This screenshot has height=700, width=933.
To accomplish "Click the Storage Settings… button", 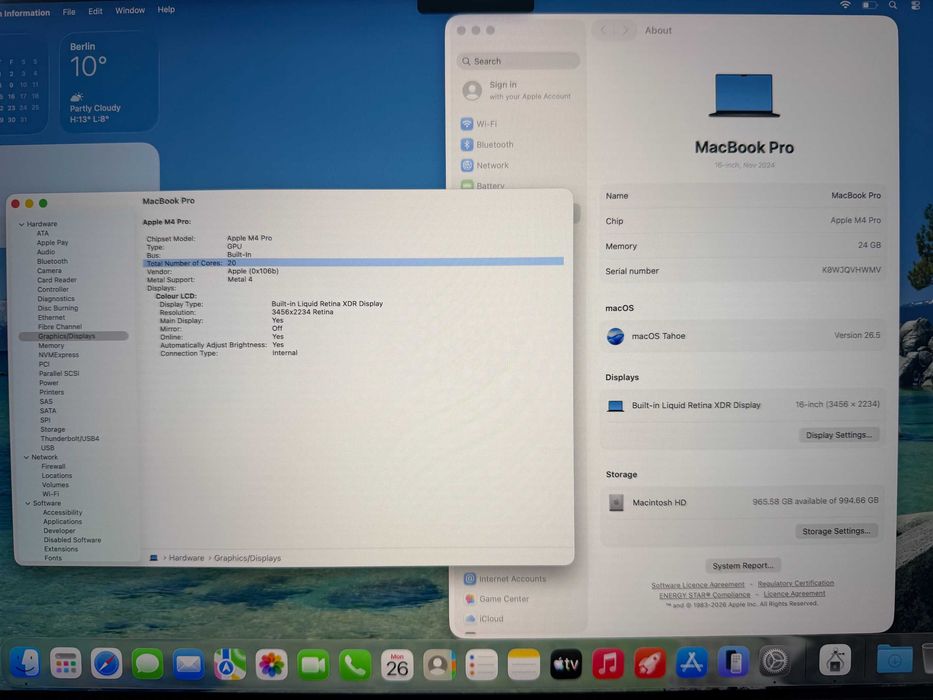I will click(836, 531).
